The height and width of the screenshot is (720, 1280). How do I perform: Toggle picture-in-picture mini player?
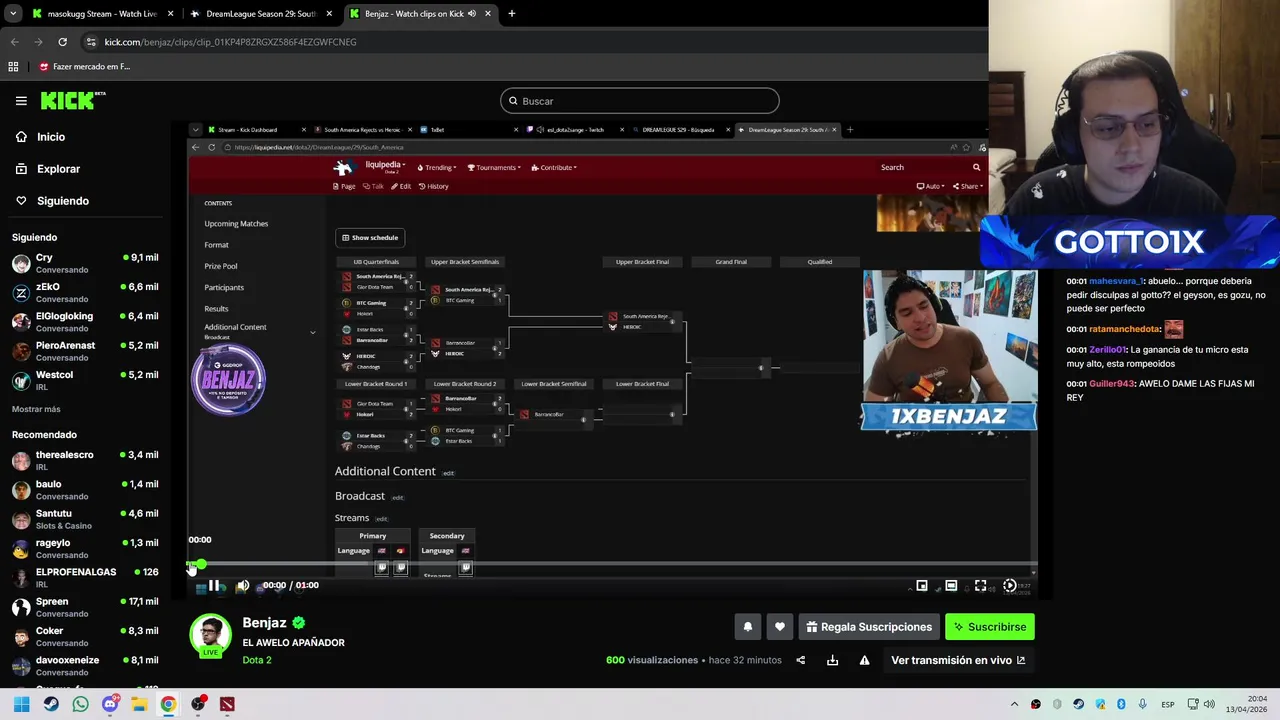point(922,586)
